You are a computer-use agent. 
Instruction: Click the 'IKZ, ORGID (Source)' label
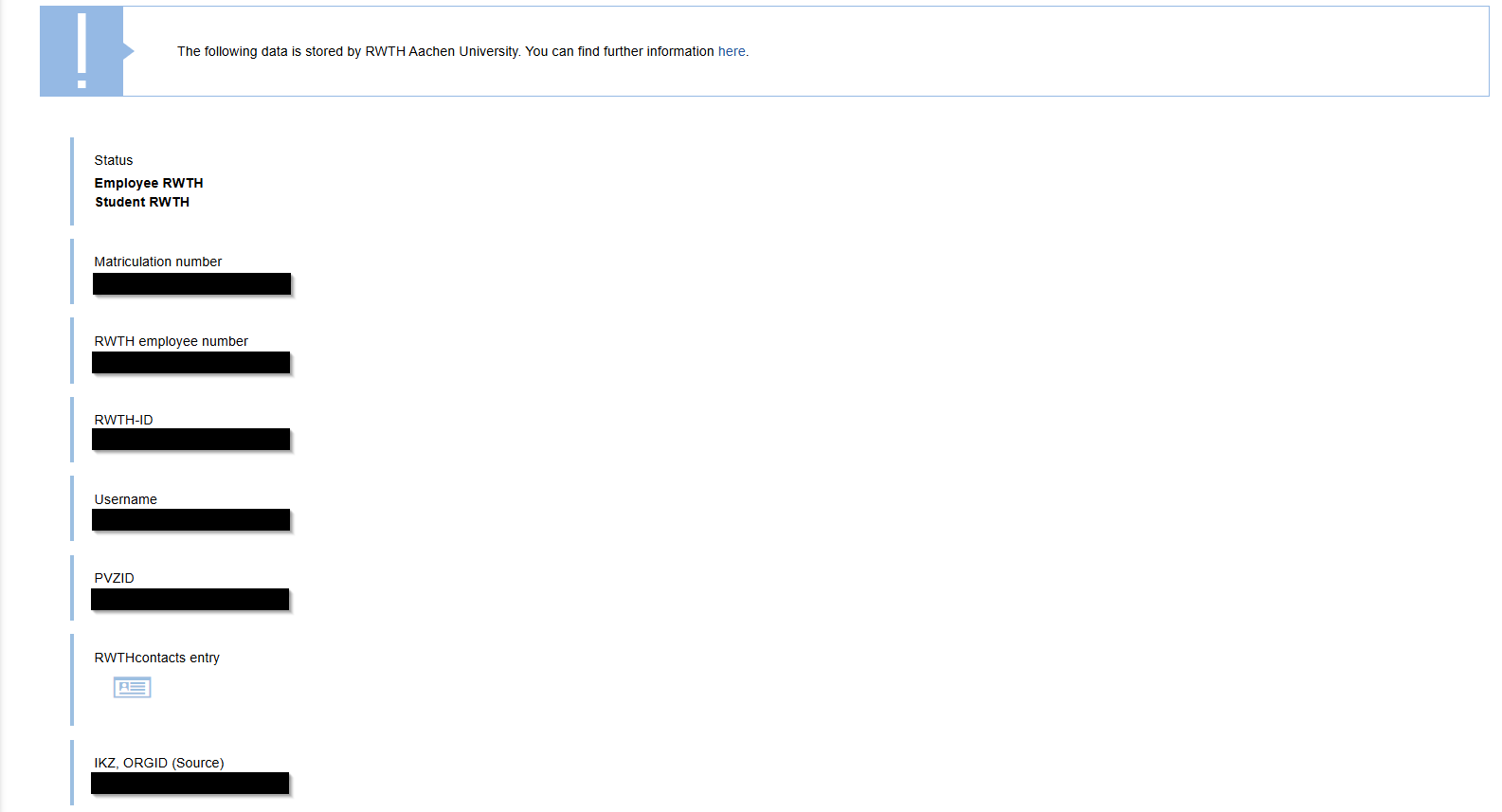[158, 763]
